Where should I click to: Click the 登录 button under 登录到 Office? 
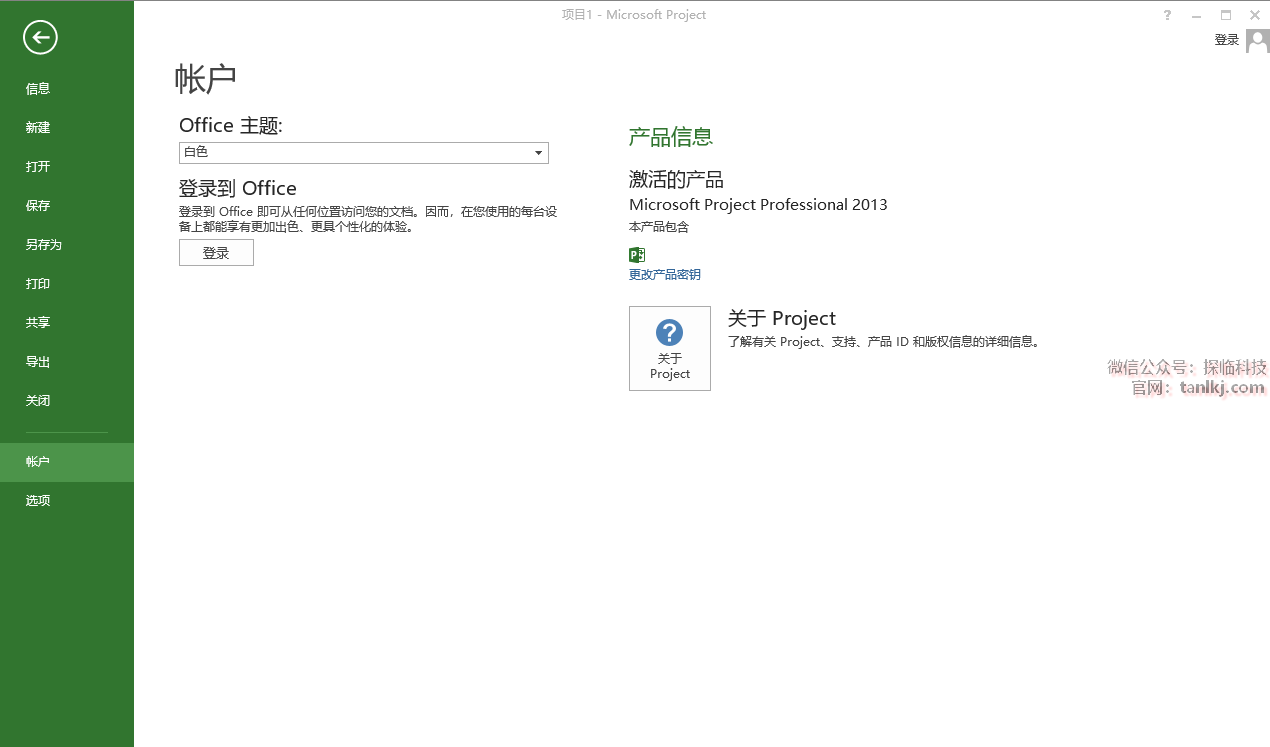coord(216,253)
